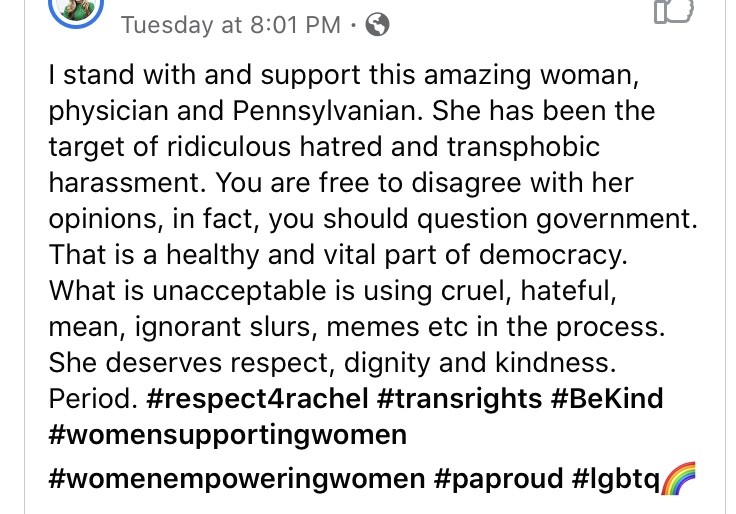736x514 pixels.
Task: Open the "Tuesday at 8:01 PM" timestamp
Action: pyautogui.click(x=231, y=26)
